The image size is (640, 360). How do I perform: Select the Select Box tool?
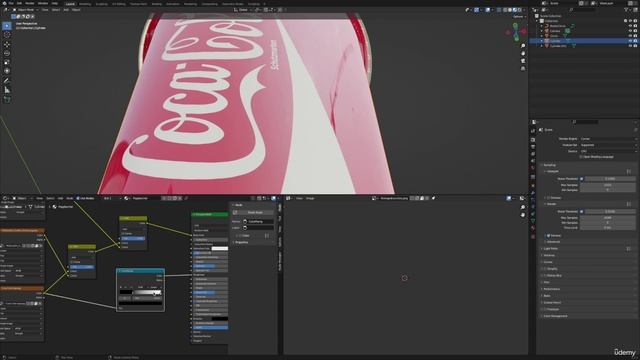7,26
